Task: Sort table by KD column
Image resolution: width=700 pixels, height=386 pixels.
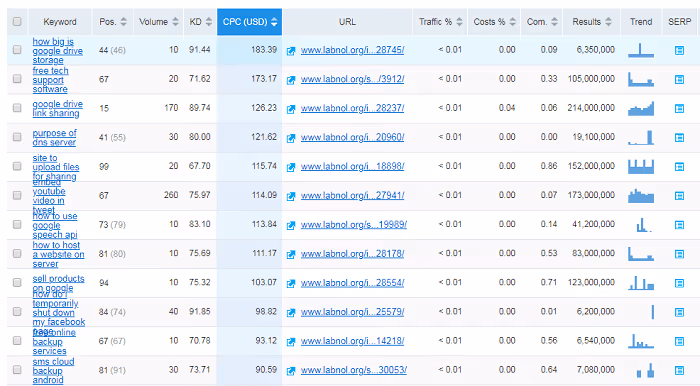Action: click(200, 21)
